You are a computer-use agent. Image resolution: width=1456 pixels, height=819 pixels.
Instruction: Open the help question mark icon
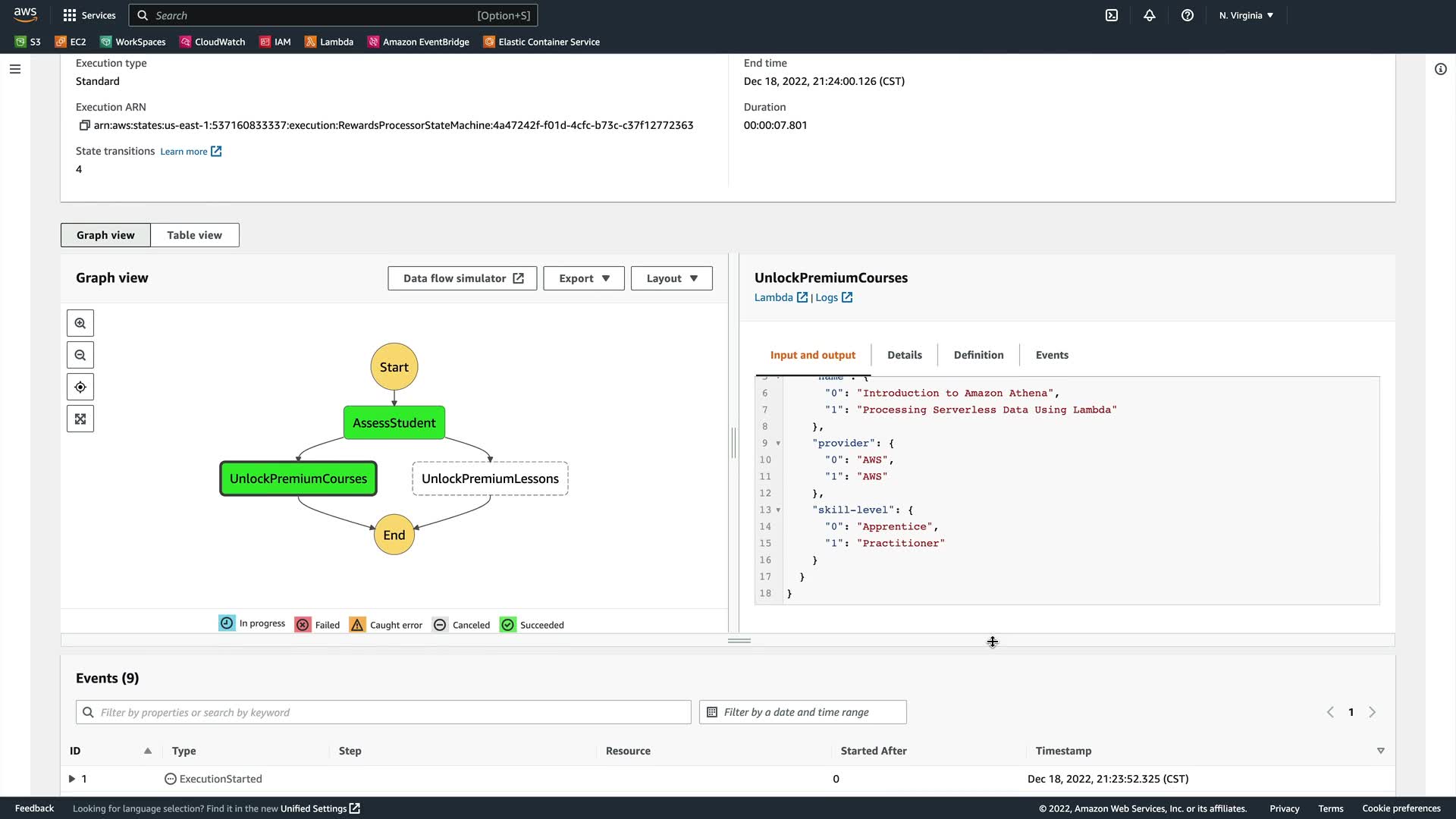(1188, 15)
